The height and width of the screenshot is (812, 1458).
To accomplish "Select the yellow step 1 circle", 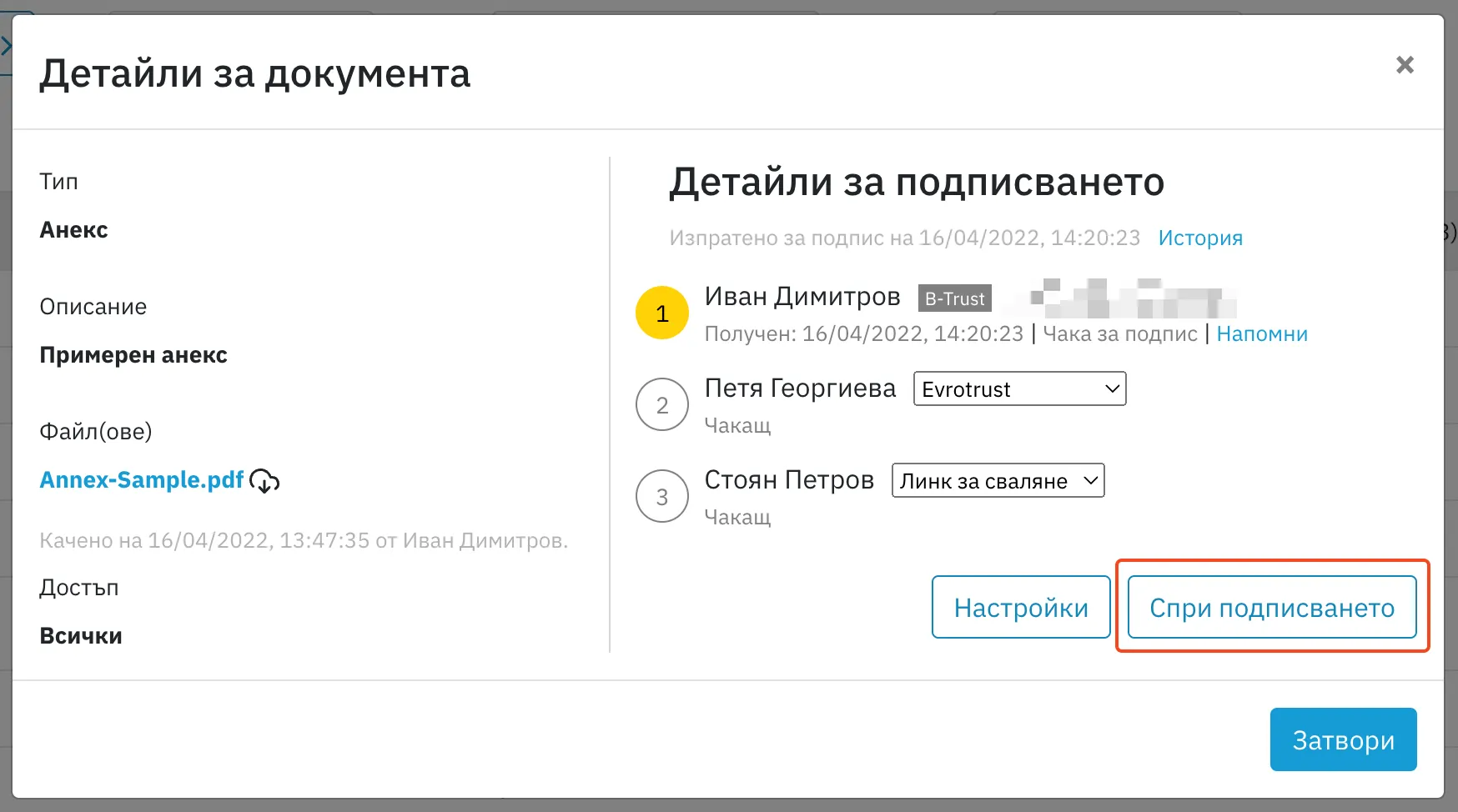I will [x=662, y=313].
